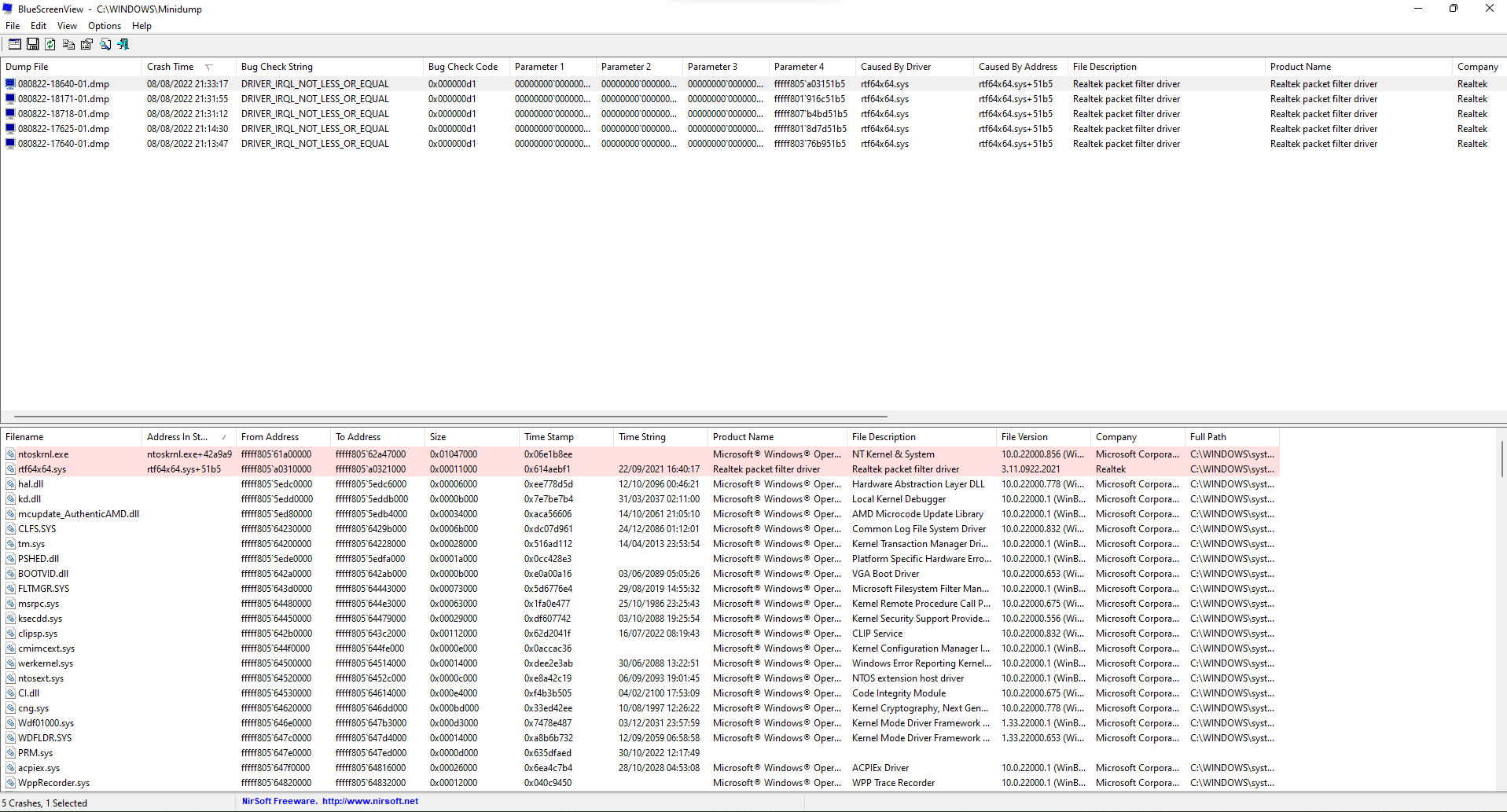Click the Find magnifier icon
Viewport: 1507px width, 812px height.
click(105, 44)
